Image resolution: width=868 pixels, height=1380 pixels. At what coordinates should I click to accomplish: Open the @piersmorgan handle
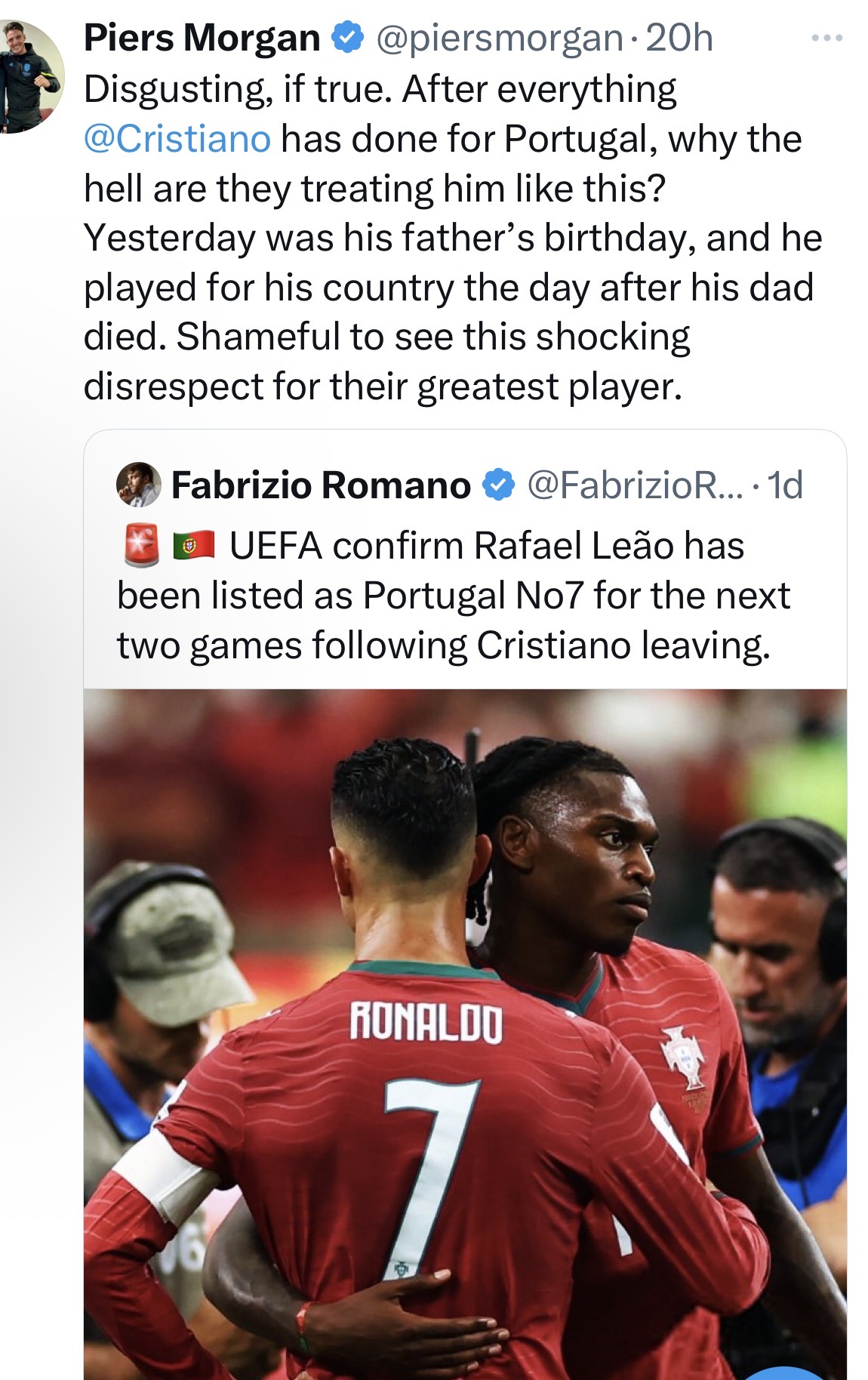tap(499, 39)
